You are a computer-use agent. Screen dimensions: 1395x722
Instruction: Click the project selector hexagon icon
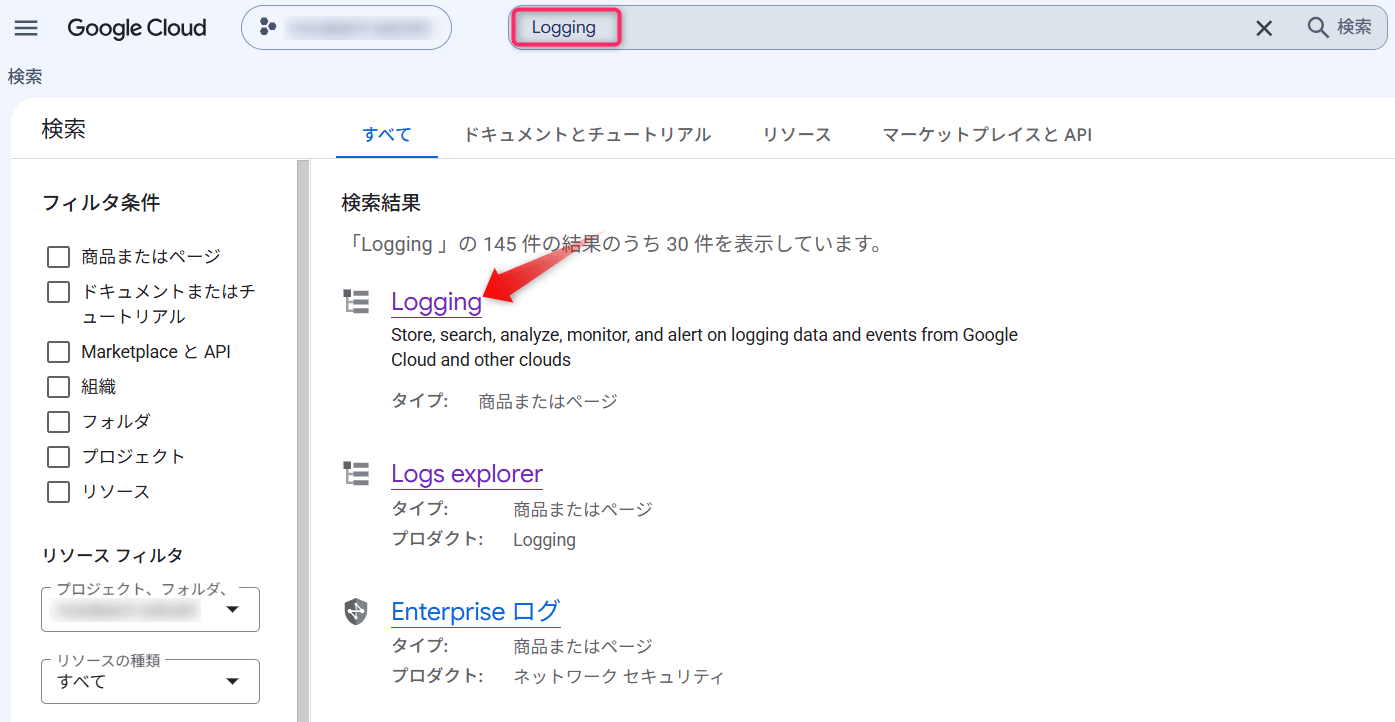coord(268,28)
